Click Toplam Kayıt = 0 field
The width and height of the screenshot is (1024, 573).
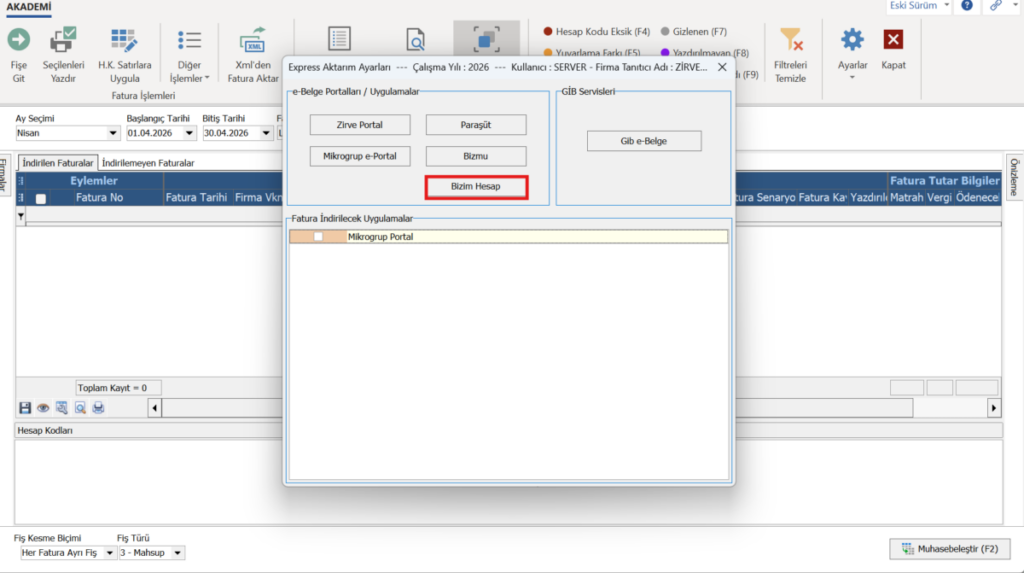(118, 388)
